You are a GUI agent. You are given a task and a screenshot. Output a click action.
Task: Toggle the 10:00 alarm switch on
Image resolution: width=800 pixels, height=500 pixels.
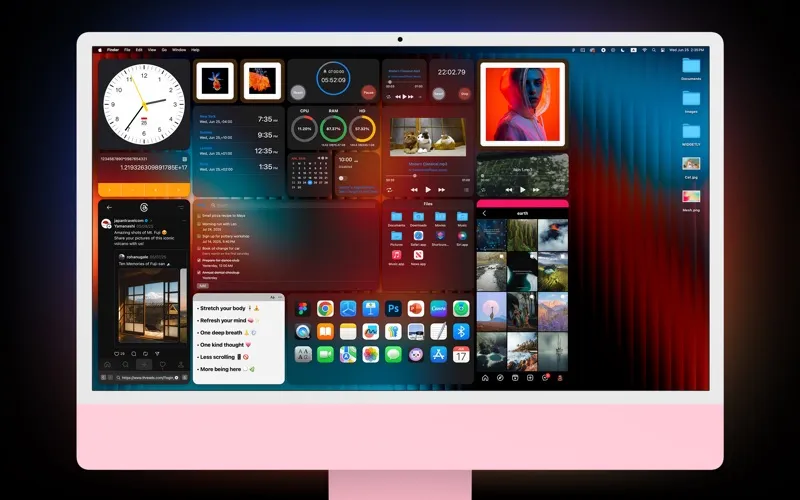343,178
